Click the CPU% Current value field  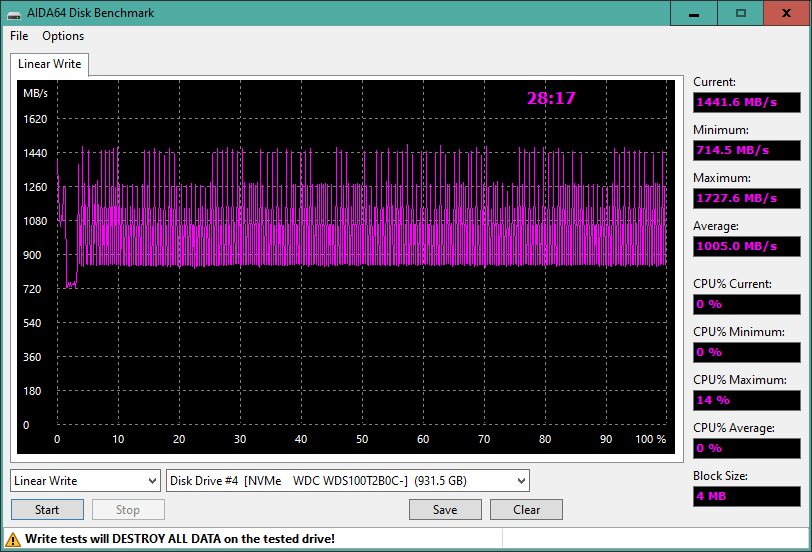coord(747,304)
